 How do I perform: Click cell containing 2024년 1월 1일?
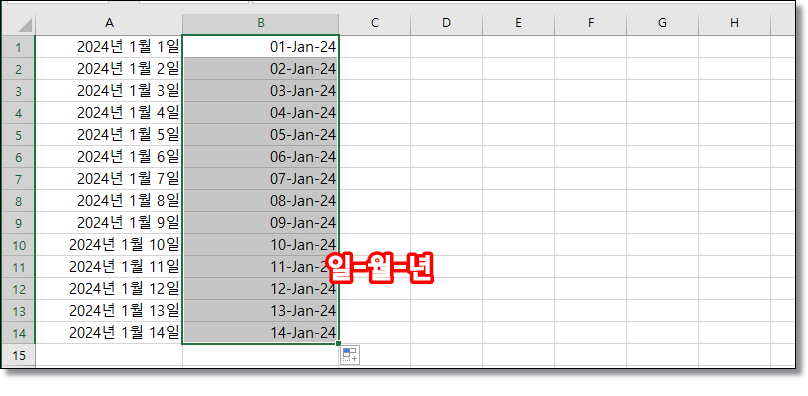[109, 47]
